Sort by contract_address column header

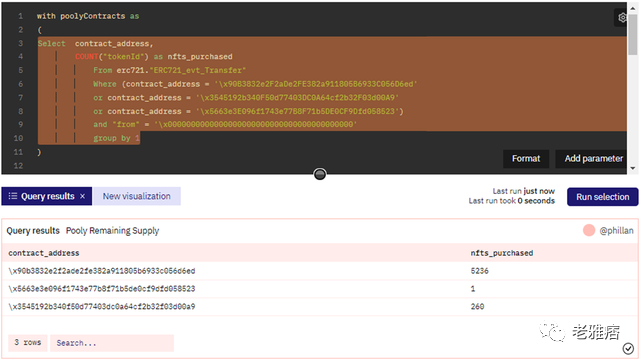pyautogui.click(x=44, y=253)
